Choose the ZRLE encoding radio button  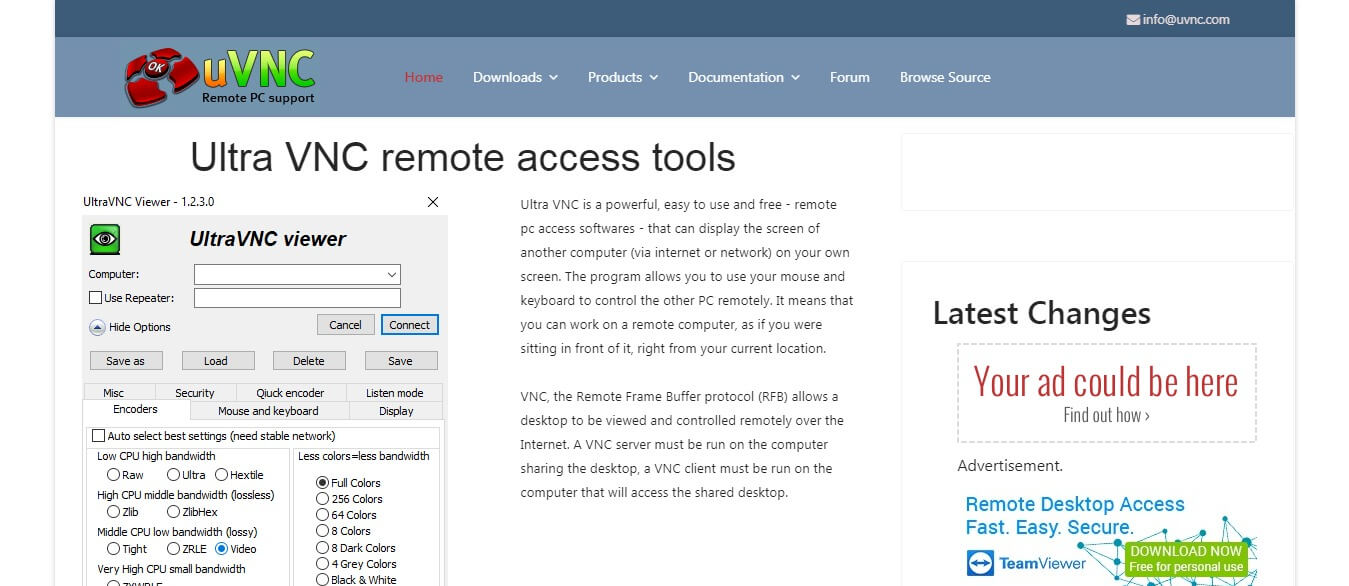pyautogui.click(x=174, y=549)
